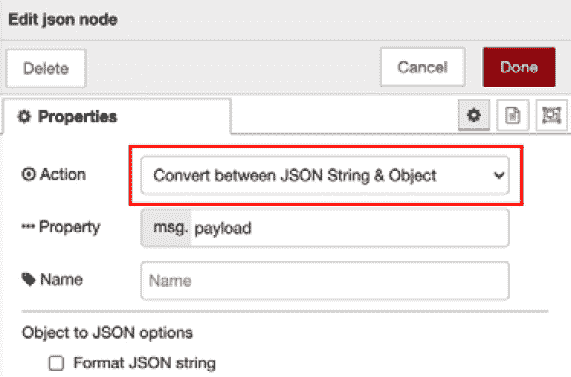
Task: Click the Cancel button
Action: [422, 67]
